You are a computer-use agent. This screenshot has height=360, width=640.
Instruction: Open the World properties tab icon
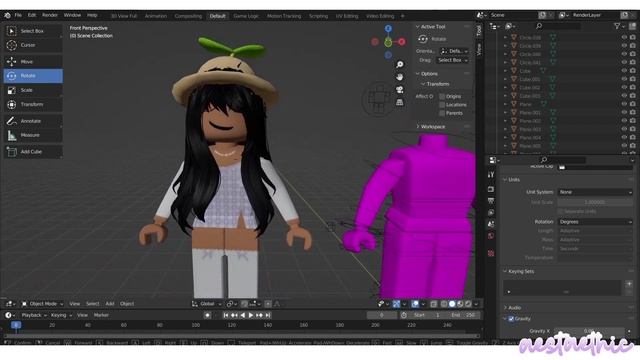click(x=491, y=236)
